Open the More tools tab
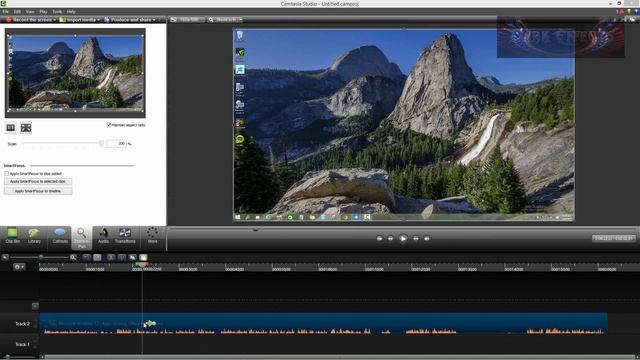The image size is (640, 360). tap(153, 236)
